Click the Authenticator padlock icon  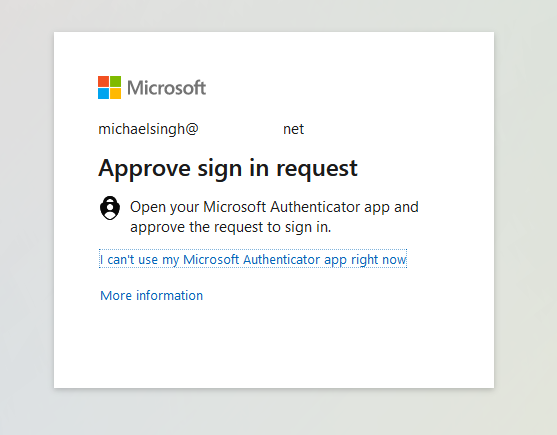point(110,208)
